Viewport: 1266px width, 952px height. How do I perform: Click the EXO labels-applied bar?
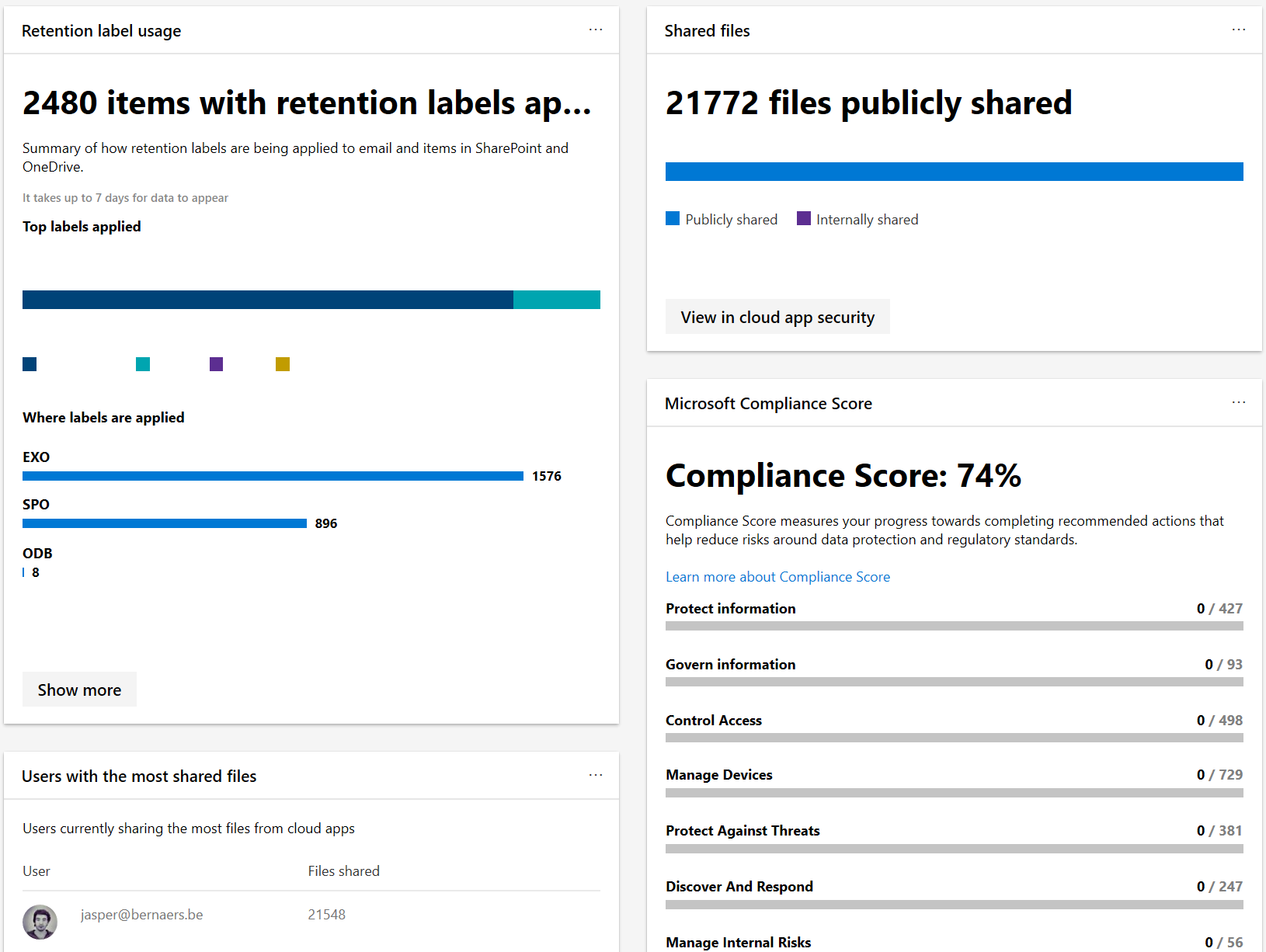click(x=272, y=475)
